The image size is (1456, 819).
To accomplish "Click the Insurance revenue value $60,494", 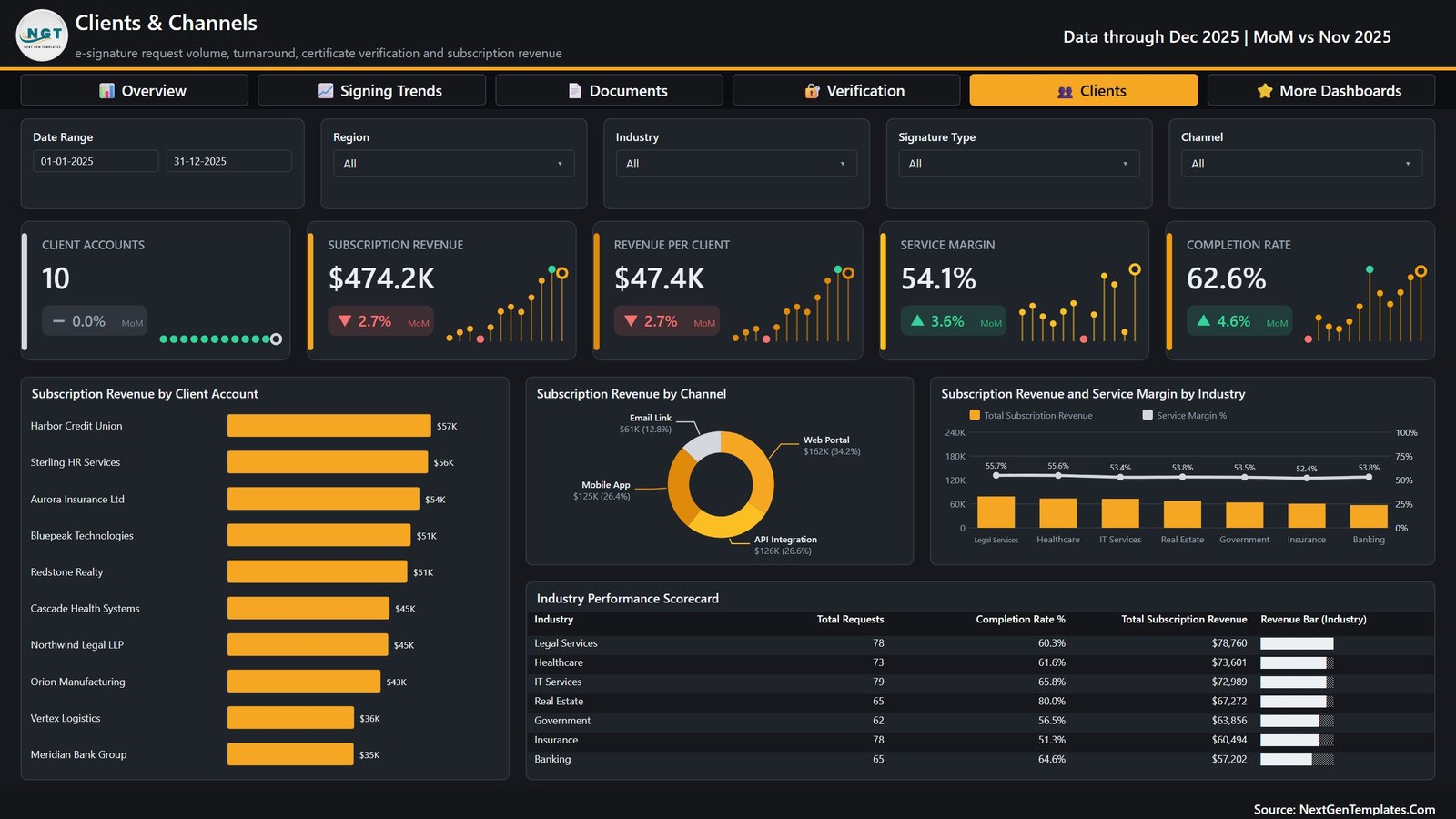I will [x=1229, y=740].
